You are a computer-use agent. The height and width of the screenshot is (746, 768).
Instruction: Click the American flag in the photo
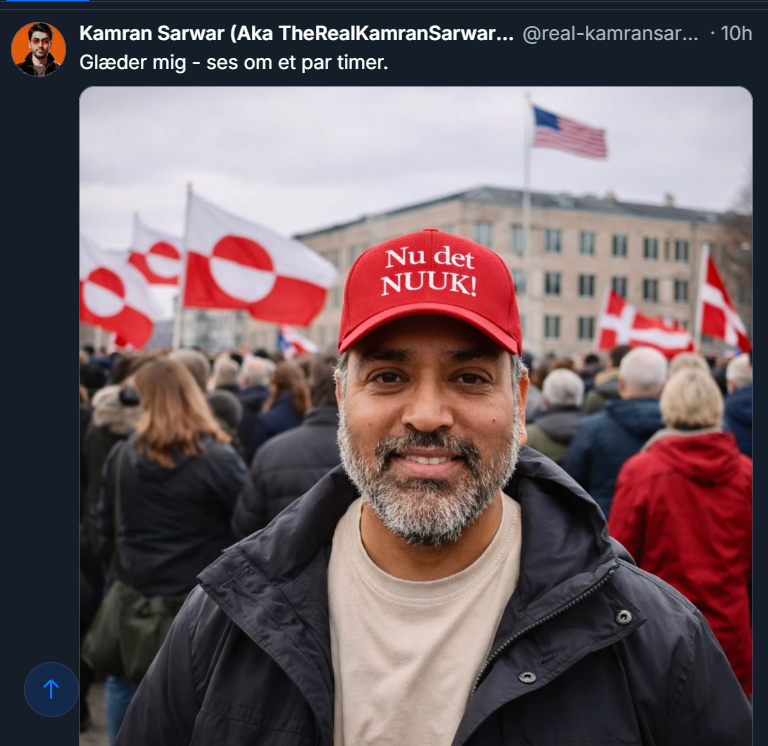[x=568, y=131]
